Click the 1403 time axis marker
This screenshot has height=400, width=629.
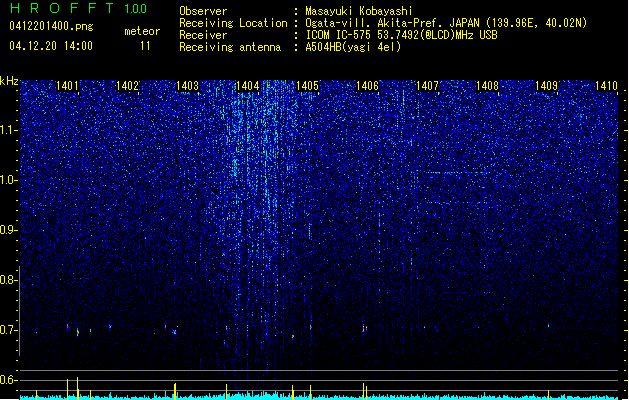(x=187, y=85)
